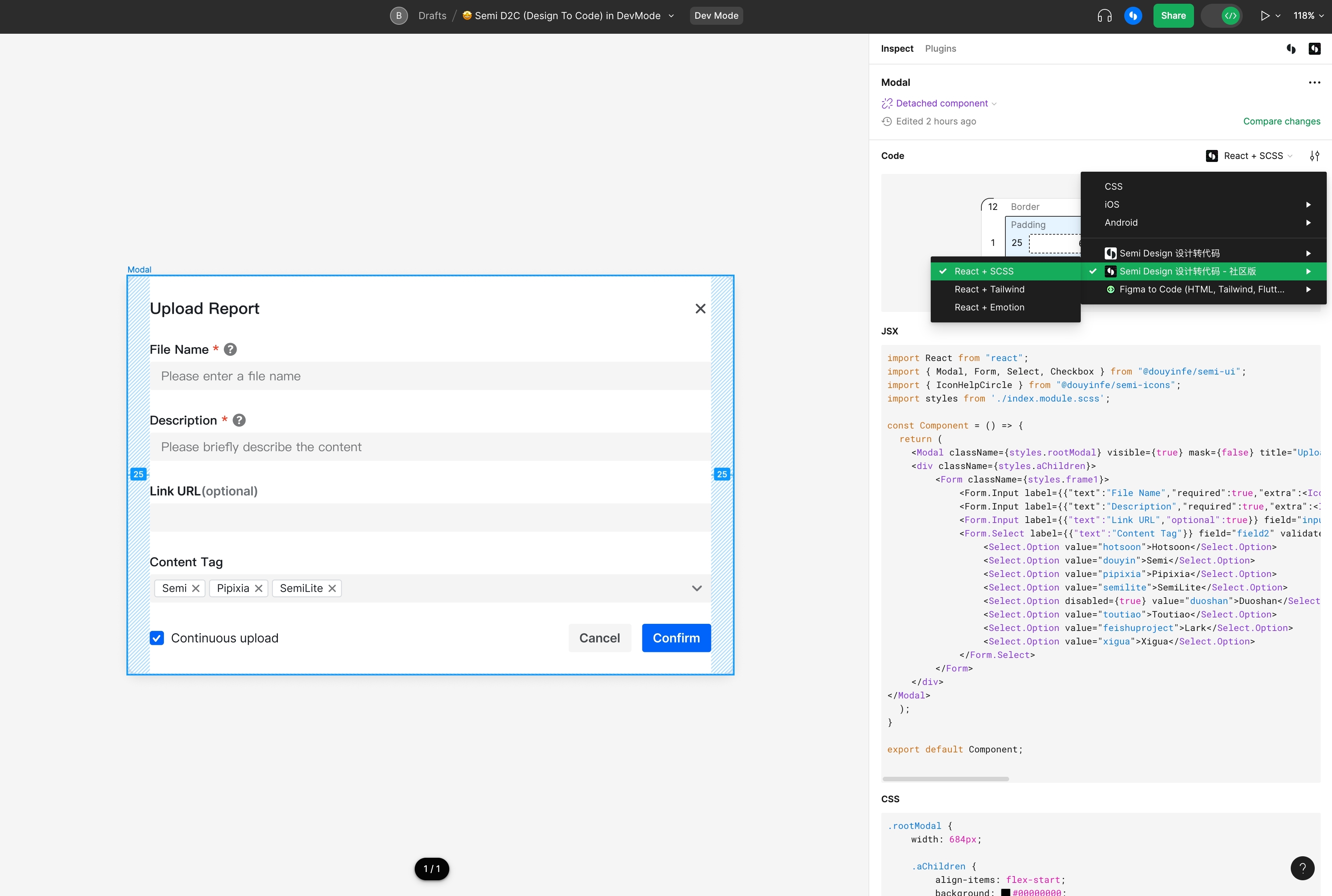Click the more options ellipsis beside Modal
This screenshot has height=896, width=1332.
pos(1315,82)
